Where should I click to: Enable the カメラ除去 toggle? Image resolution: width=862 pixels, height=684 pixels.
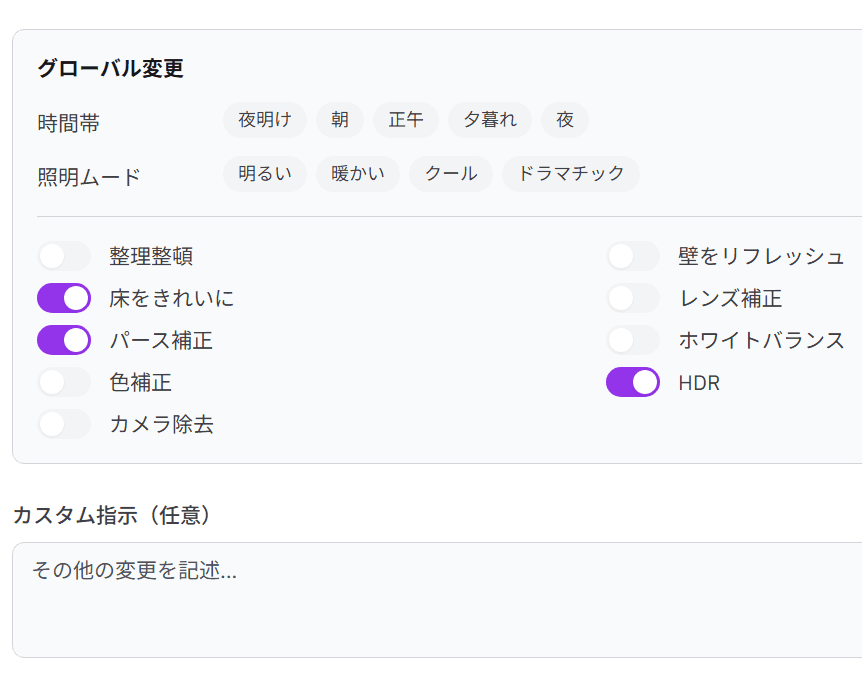click(64, 424)
